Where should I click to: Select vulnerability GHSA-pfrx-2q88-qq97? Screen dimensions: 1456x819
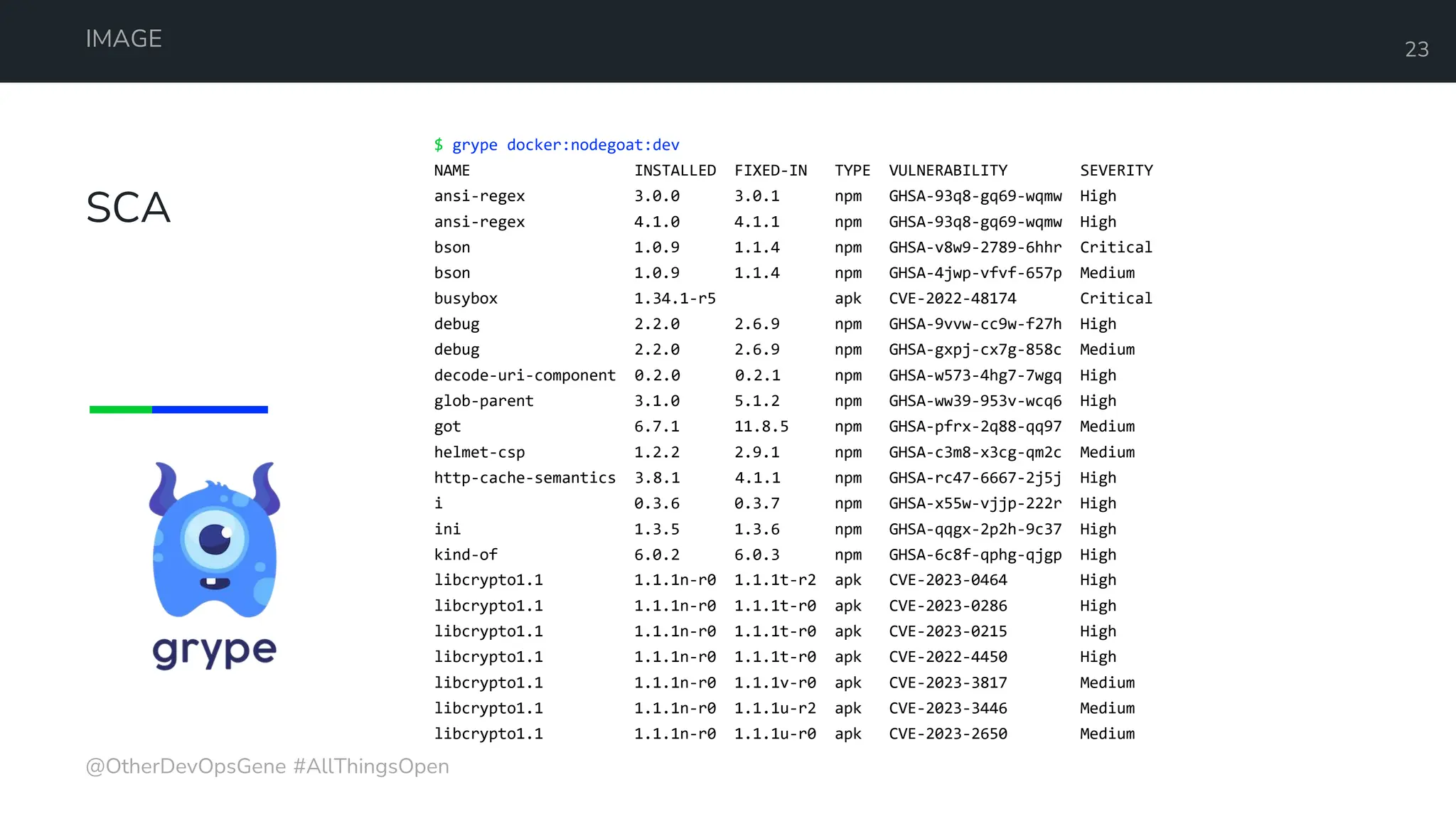point(975,427)
